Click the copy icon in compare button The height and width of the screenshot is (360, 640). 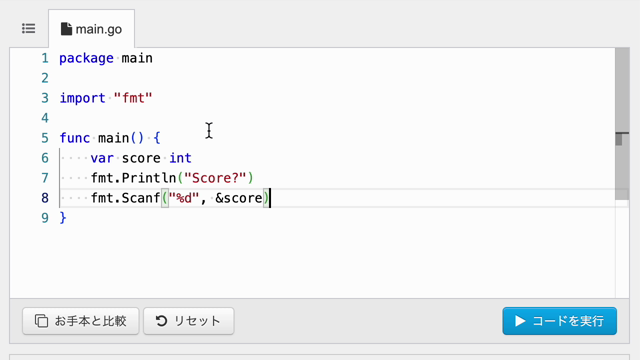41,321
